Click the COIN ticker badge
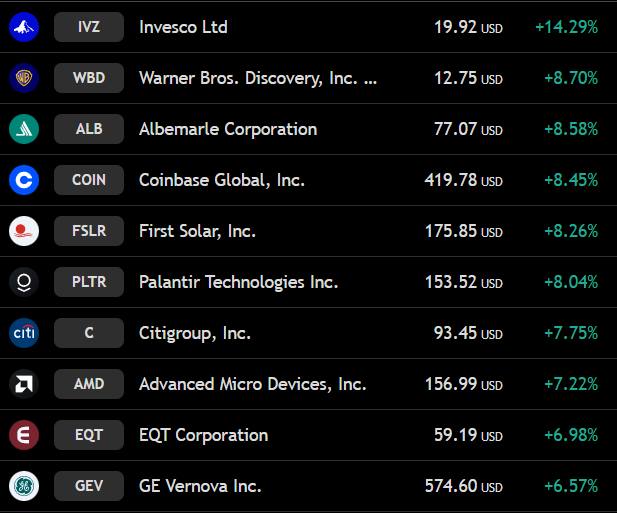 coord(89,180)
